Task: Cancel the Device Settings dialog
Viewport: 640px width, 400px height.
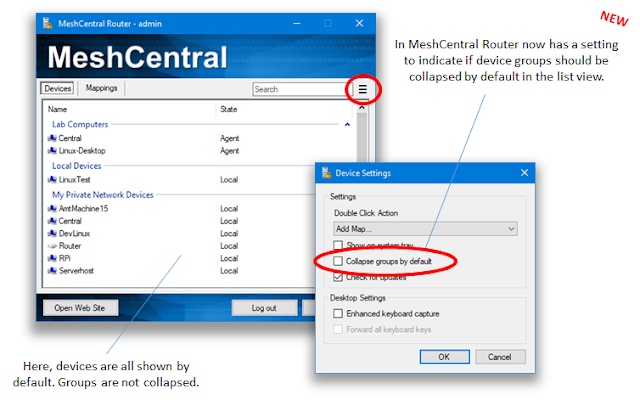Action: pos(500,357)
